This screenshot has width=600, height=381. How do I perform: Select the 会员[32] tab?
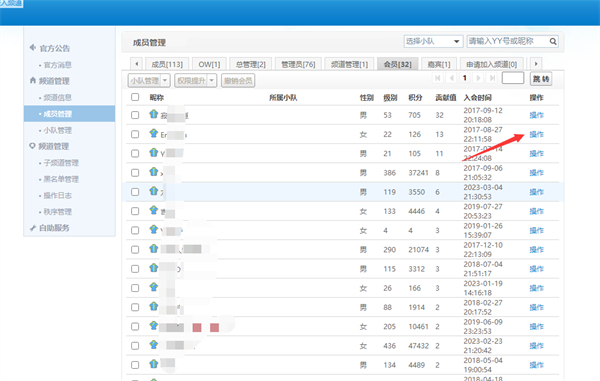point(398,64)
